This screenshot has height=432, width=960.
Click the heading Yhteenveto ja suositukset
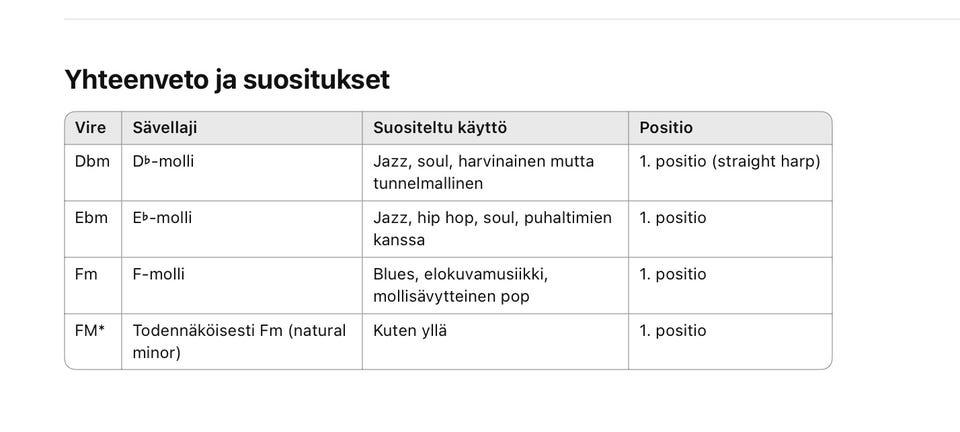point(227,80)
